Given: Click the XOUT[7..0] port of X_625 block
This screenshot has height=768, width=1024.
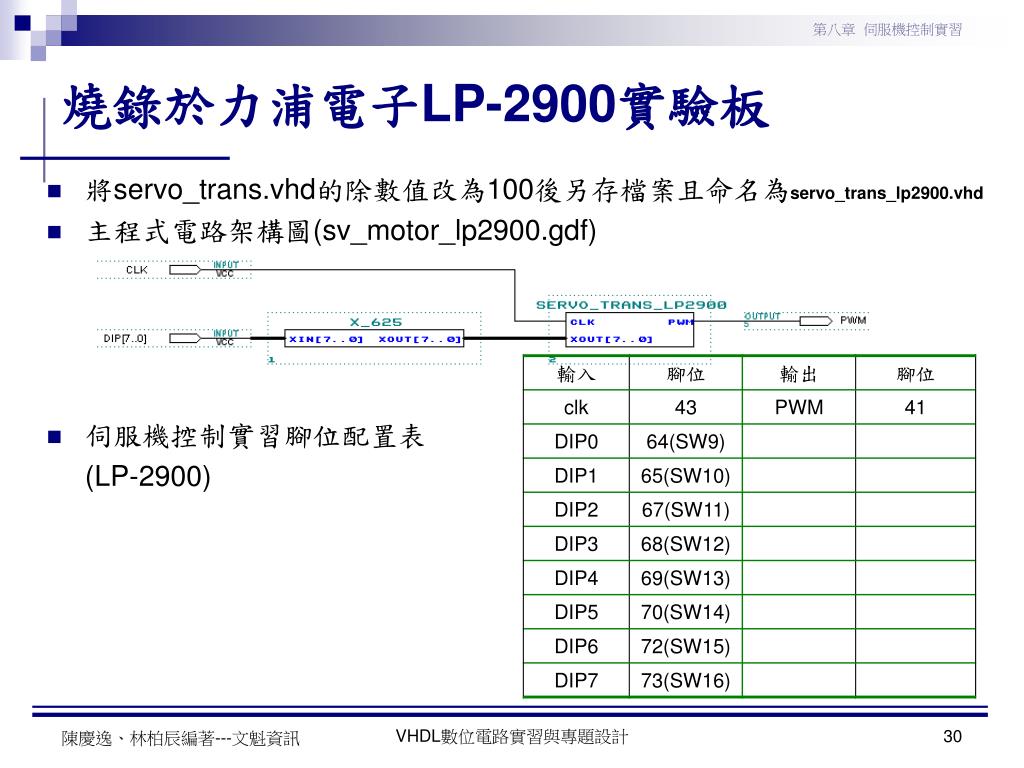Looking at the screenshot, I should coord(420,339).
